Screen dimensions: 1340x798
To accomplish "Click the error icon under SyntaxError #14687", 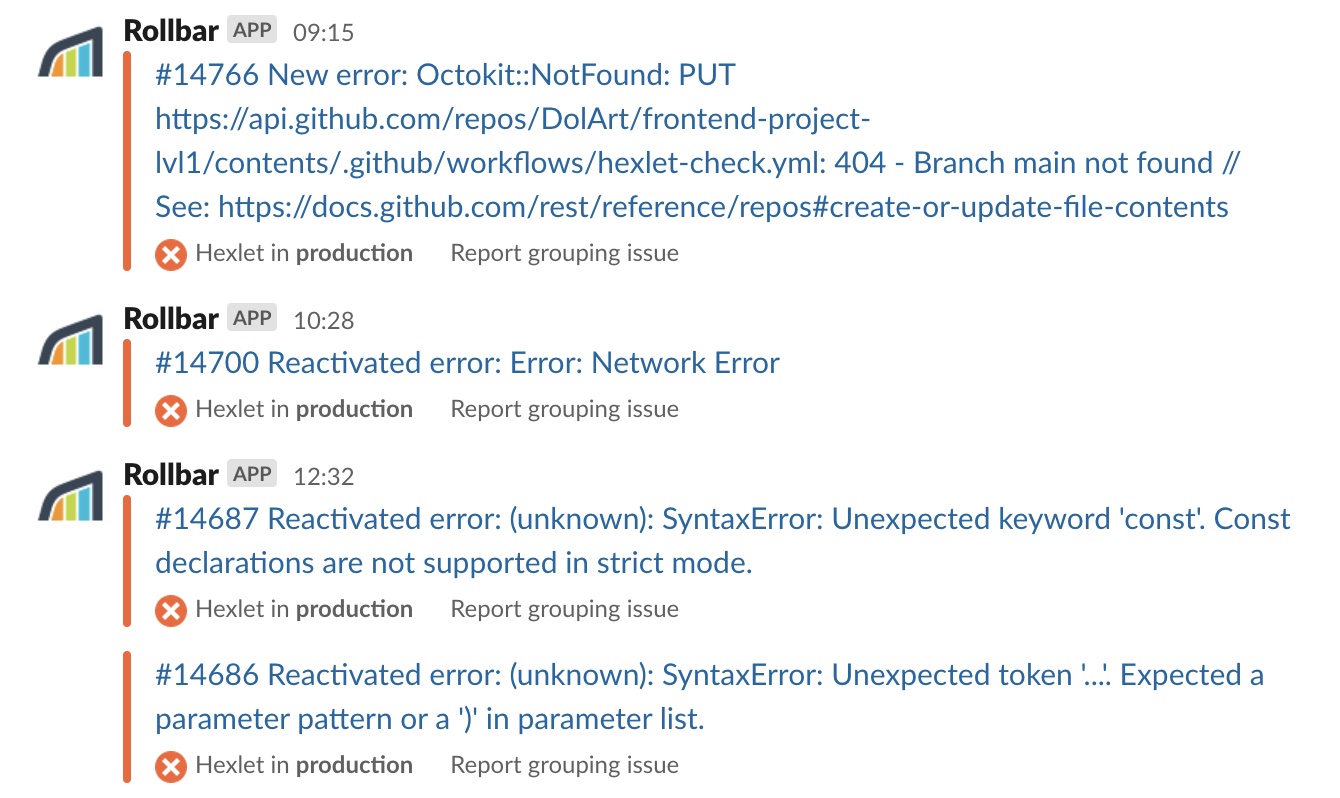I will click(170, 610).
